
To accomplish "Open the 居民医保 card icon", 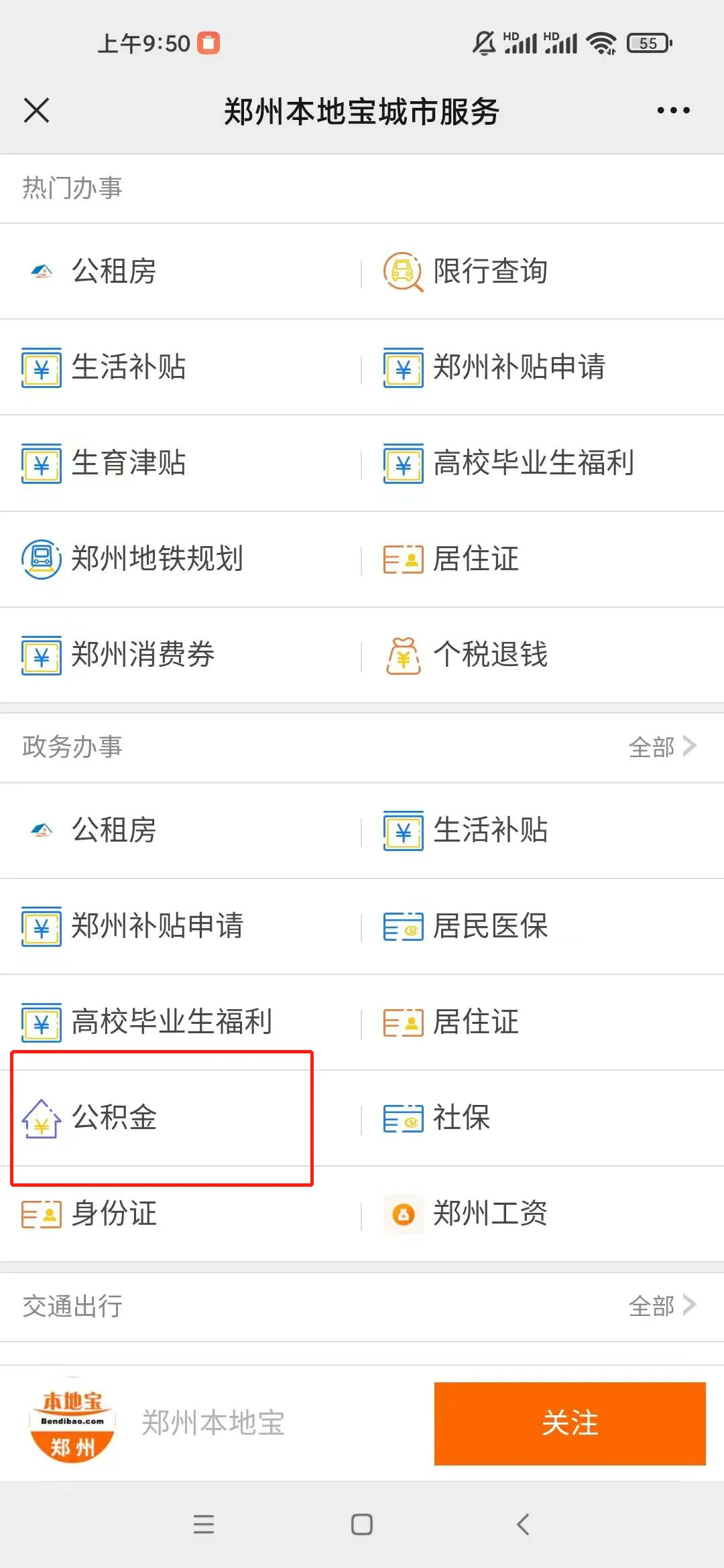I will 403,927.
